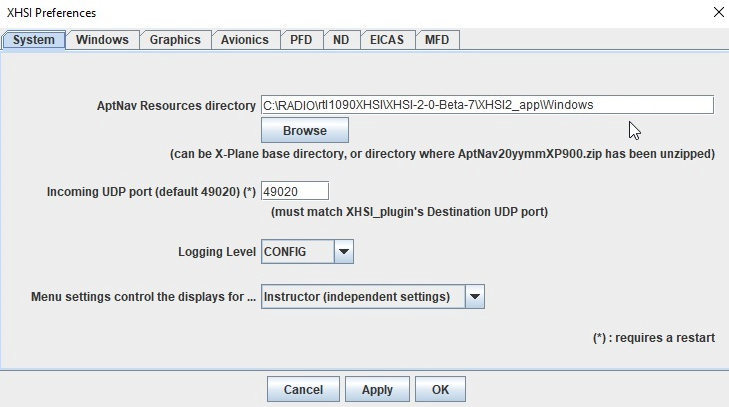The height and width of the screenshot is (407, 729).
Task: Go to the PFD tab
Action: pos(301,40)
